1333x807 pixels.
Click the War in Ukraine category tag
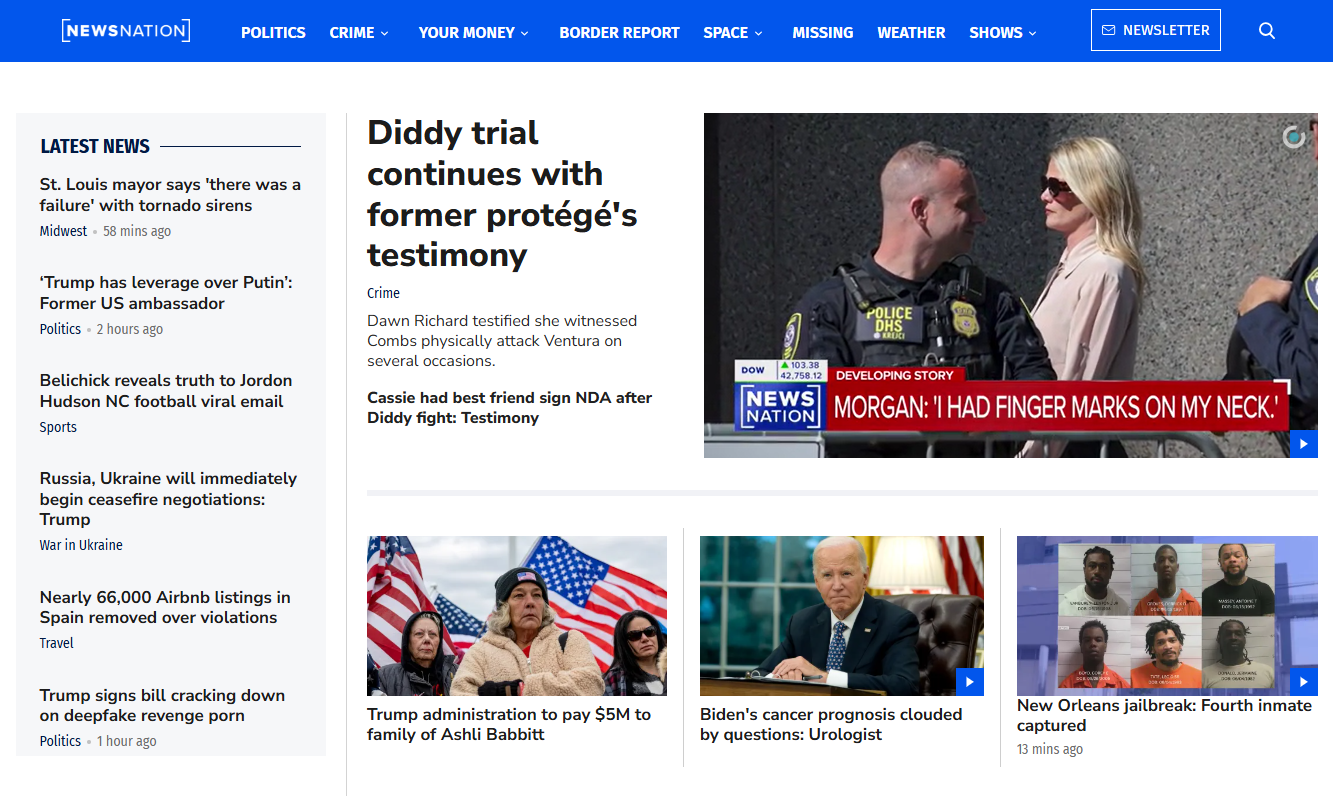(x=81, y=545)
